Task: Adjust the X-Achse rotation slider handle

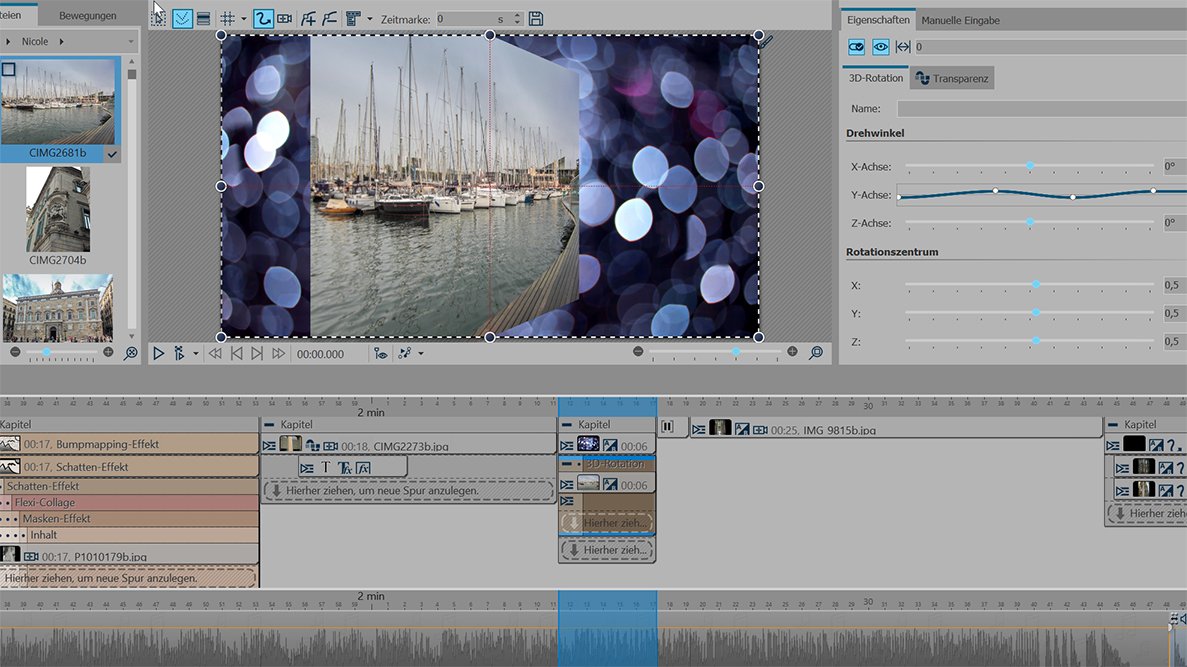Action: pyautogui.click(x=1029, y=166)
